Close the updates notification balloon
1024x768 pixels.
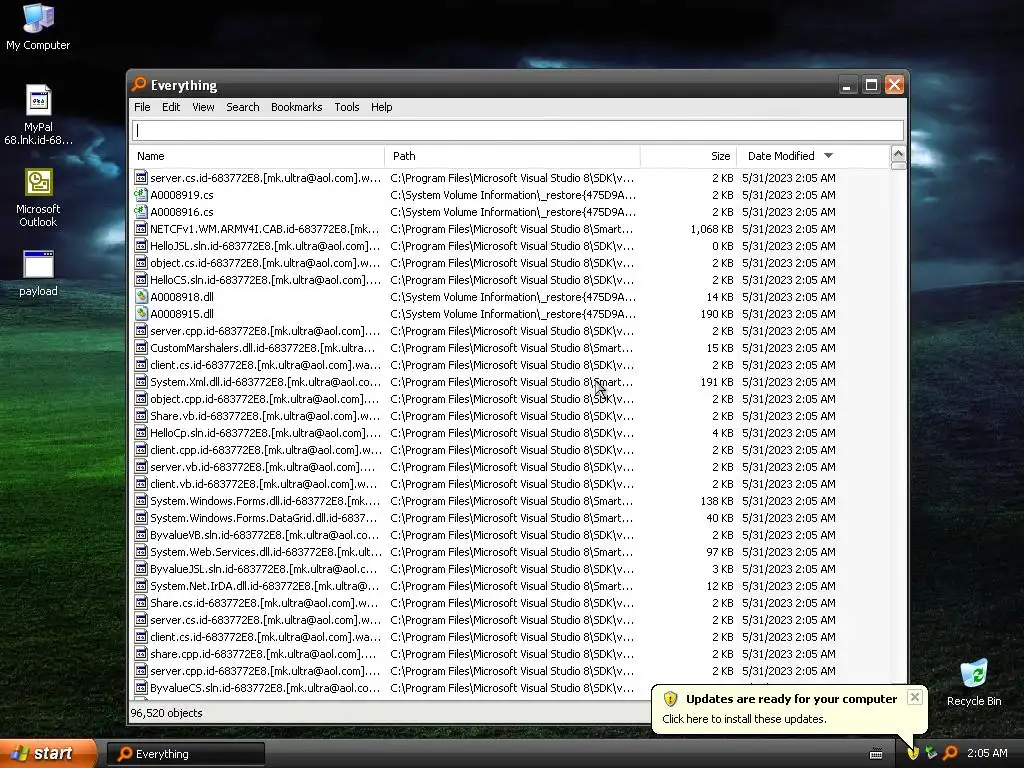(x=915, y=697)
